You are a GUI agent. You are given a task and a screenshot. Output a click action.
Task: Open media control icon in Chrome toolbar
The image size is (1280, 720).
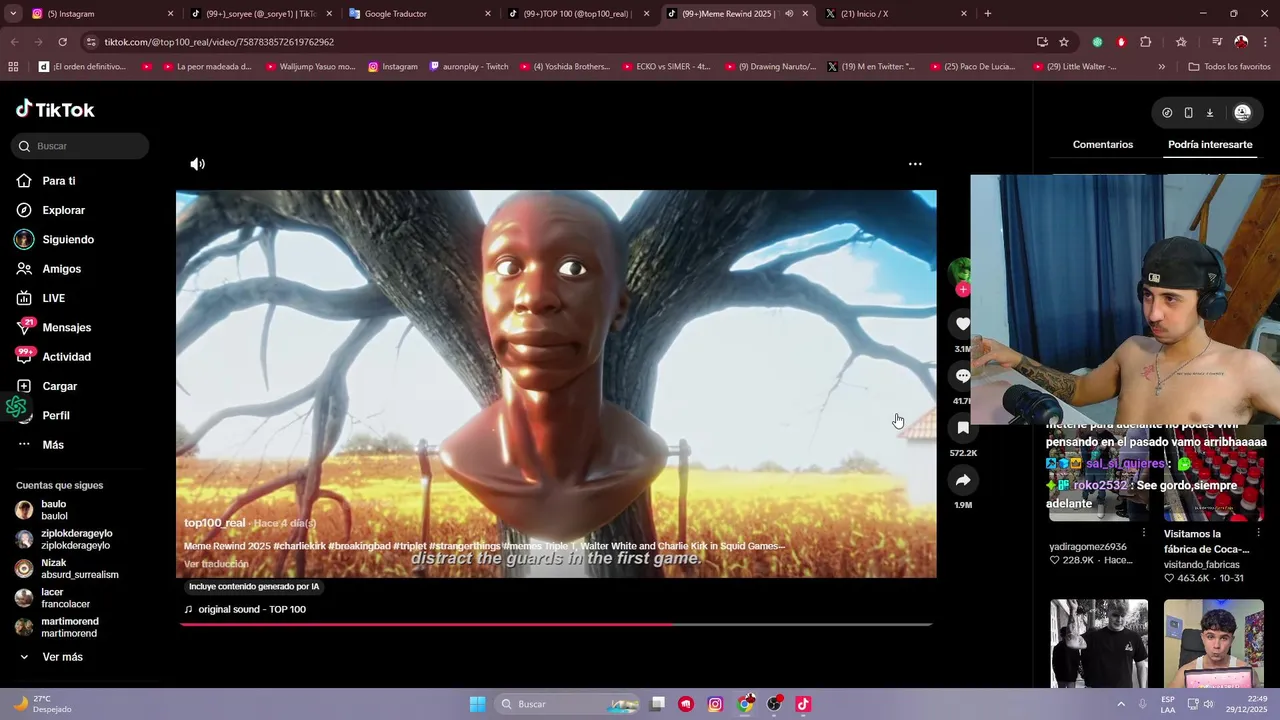point(1217,42)
